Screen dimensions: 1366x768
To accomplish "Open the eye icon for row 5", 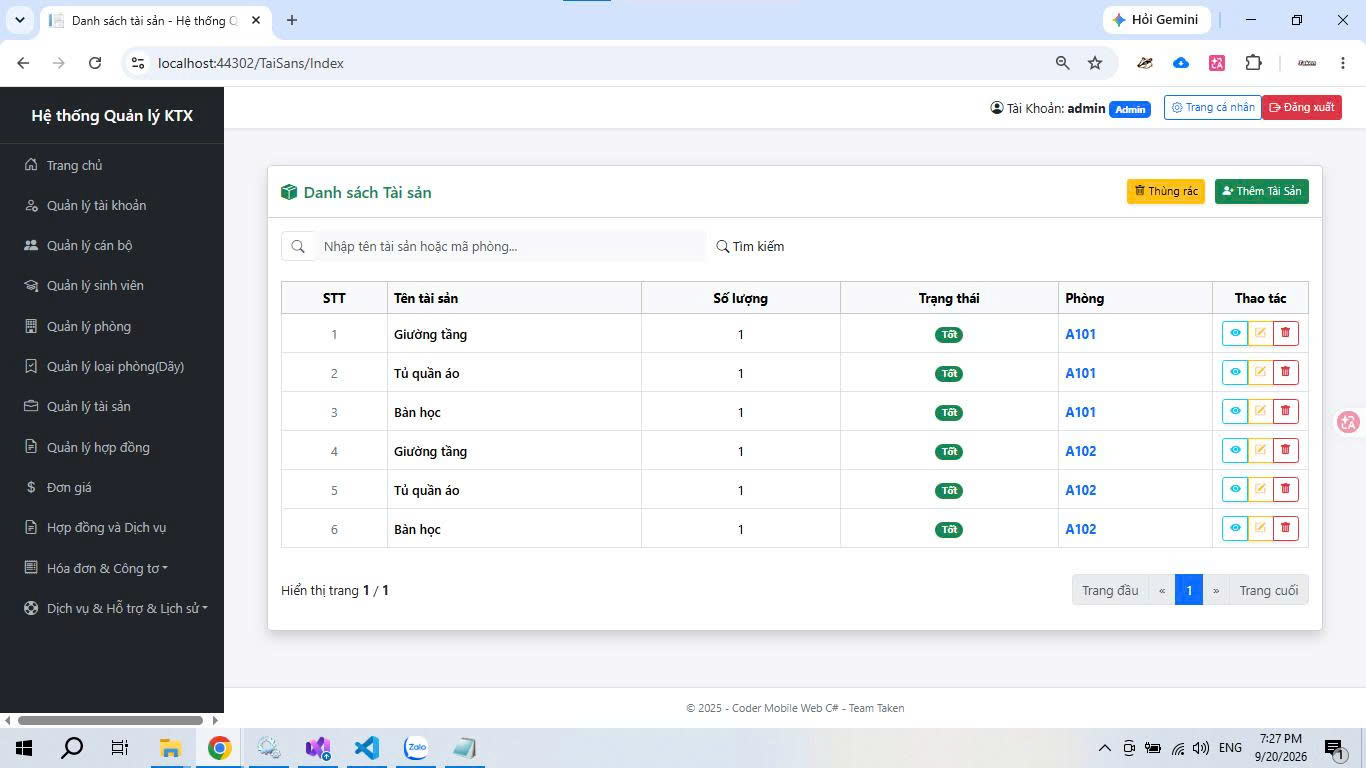I will click(x=1235, y=489).
